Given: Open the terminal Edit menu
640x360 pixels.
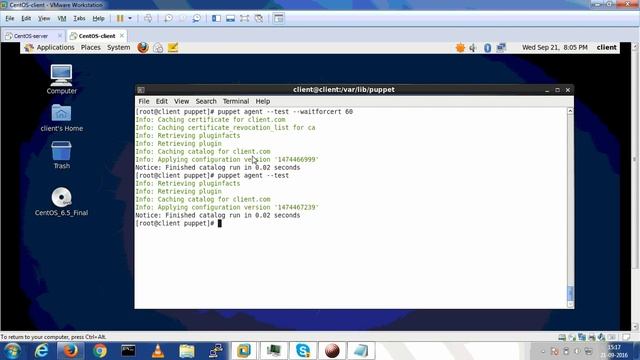Looking at the screenshot, I should coord(162,101).
